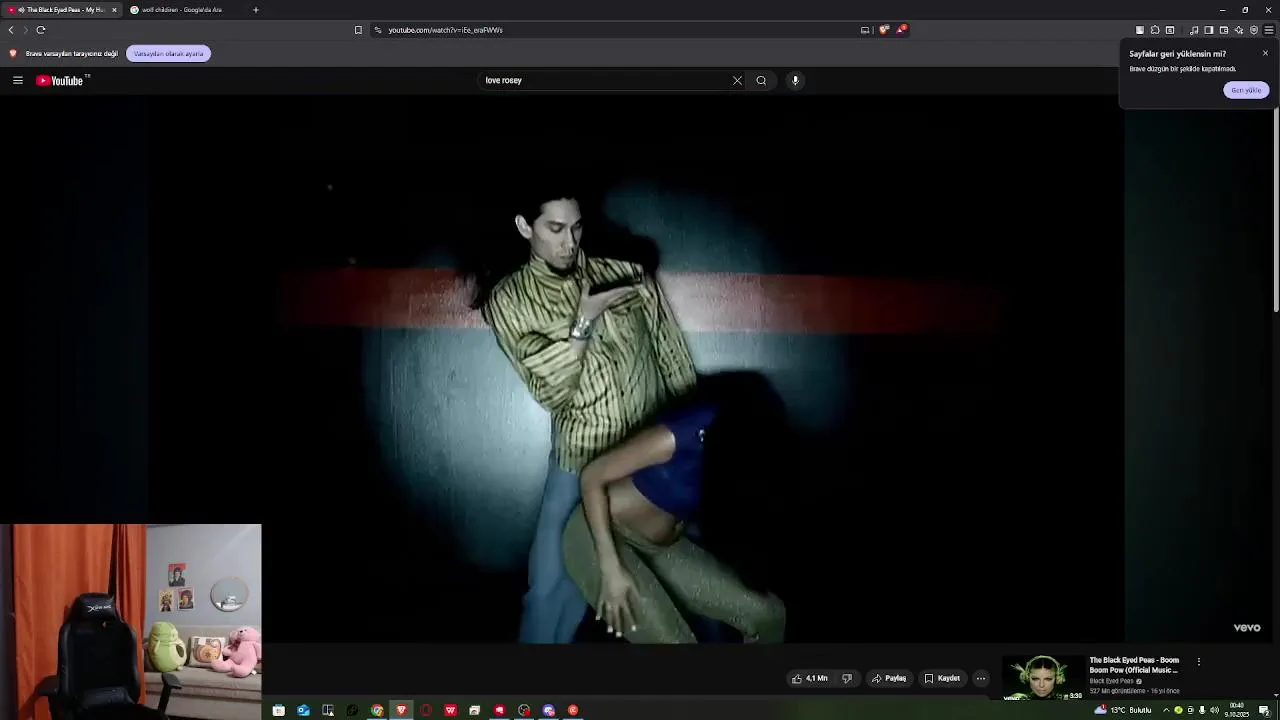This screenshot has height=720, width=1280.
Task: Open the Boom Boom Pow video thumbnail
Action: [x=1042, y=678]
